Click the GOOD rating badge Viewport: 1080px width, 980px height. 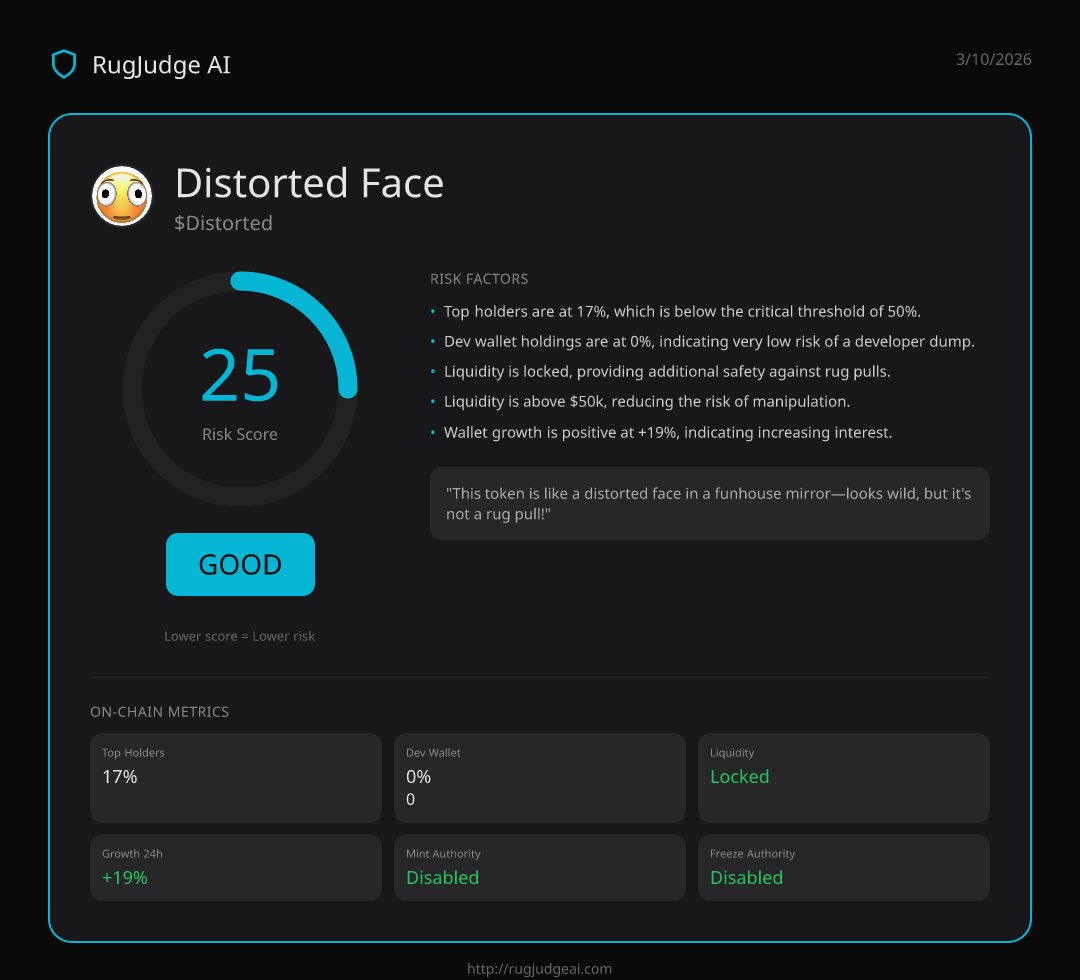coord(240,564)
